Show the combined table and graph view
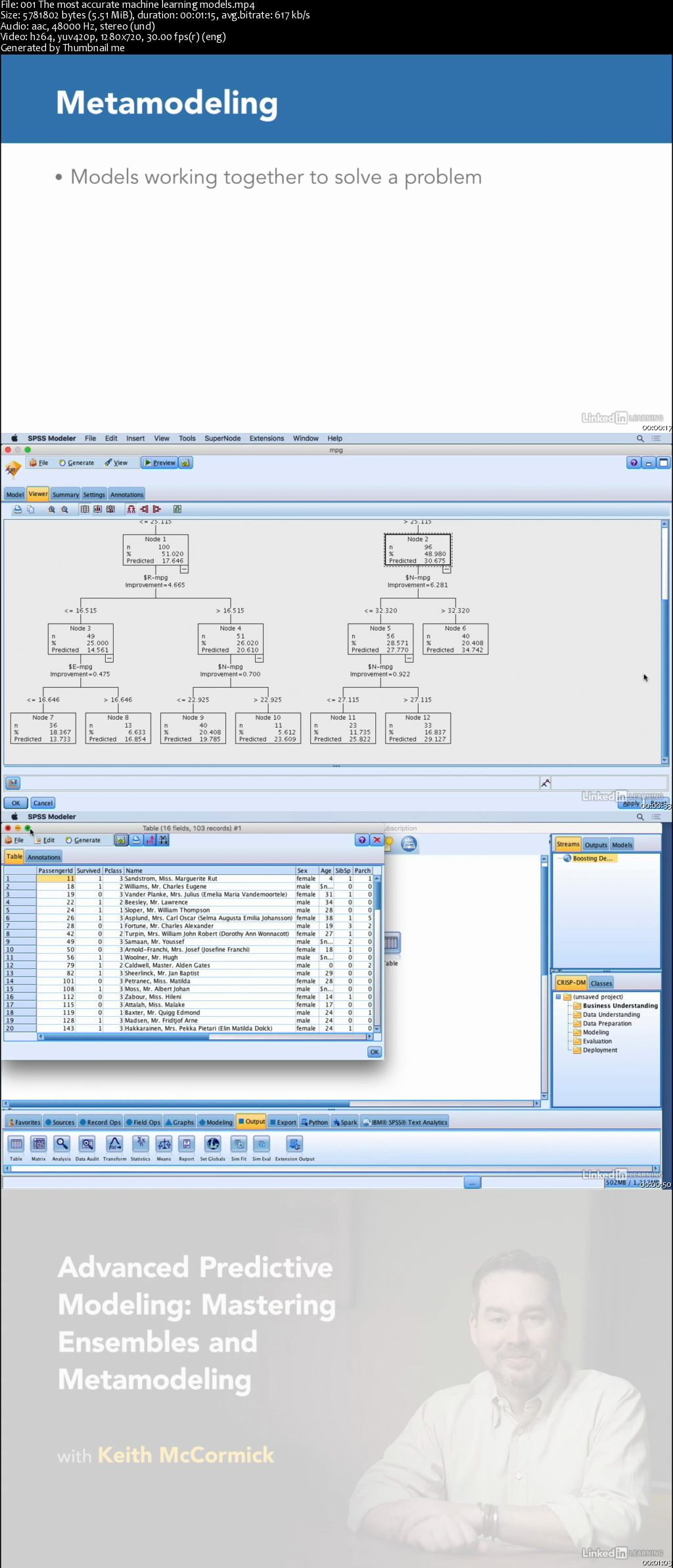673x1568 pixels. 110,509
